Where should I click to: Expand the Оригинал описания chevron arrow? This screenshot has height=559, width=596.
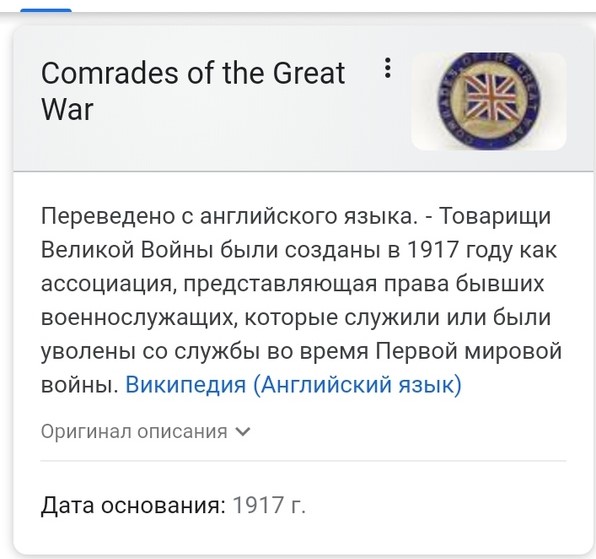click(x=243, y=432)
